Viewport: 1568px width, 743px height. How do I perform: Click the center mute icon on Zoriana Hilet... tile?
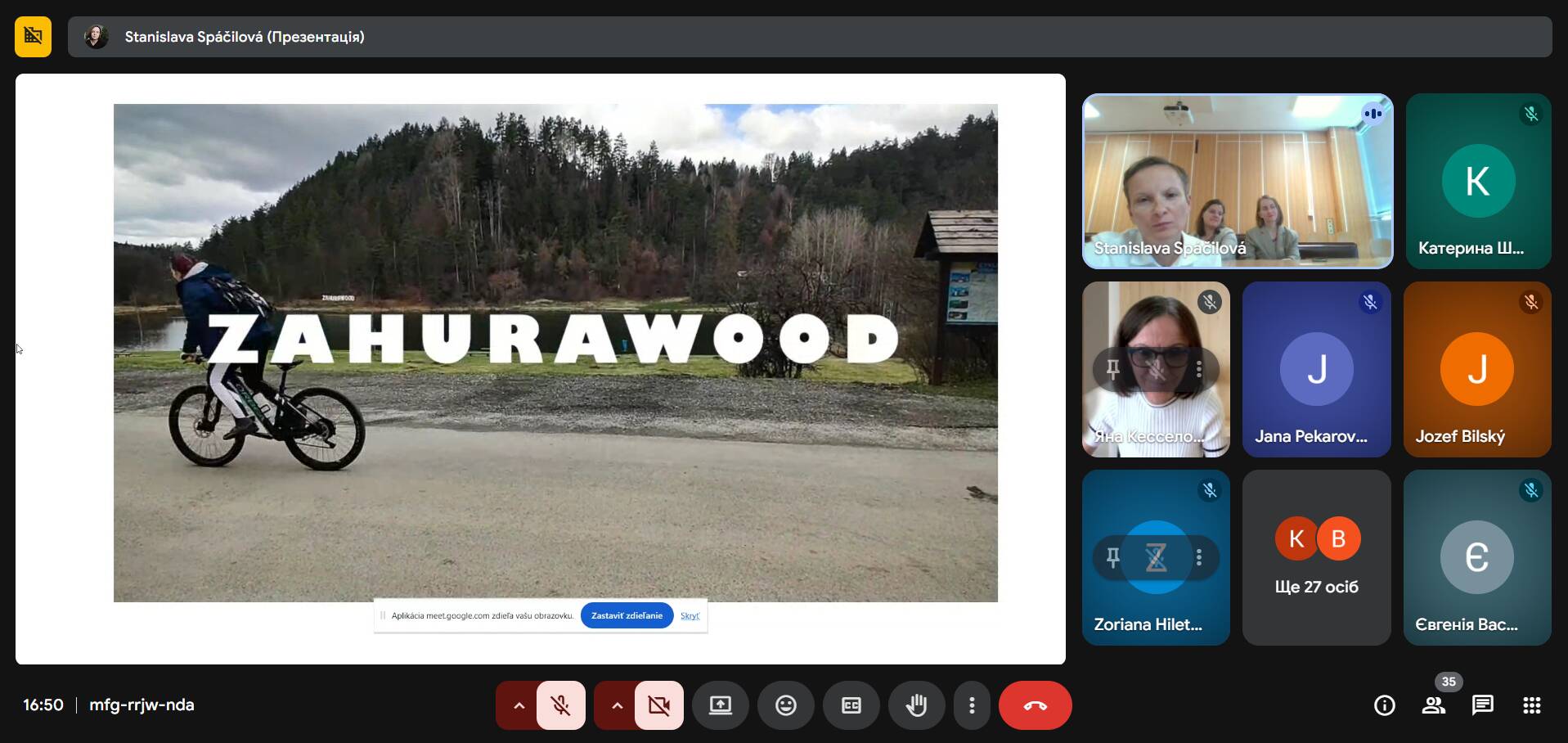click(x=1156, y=557)
